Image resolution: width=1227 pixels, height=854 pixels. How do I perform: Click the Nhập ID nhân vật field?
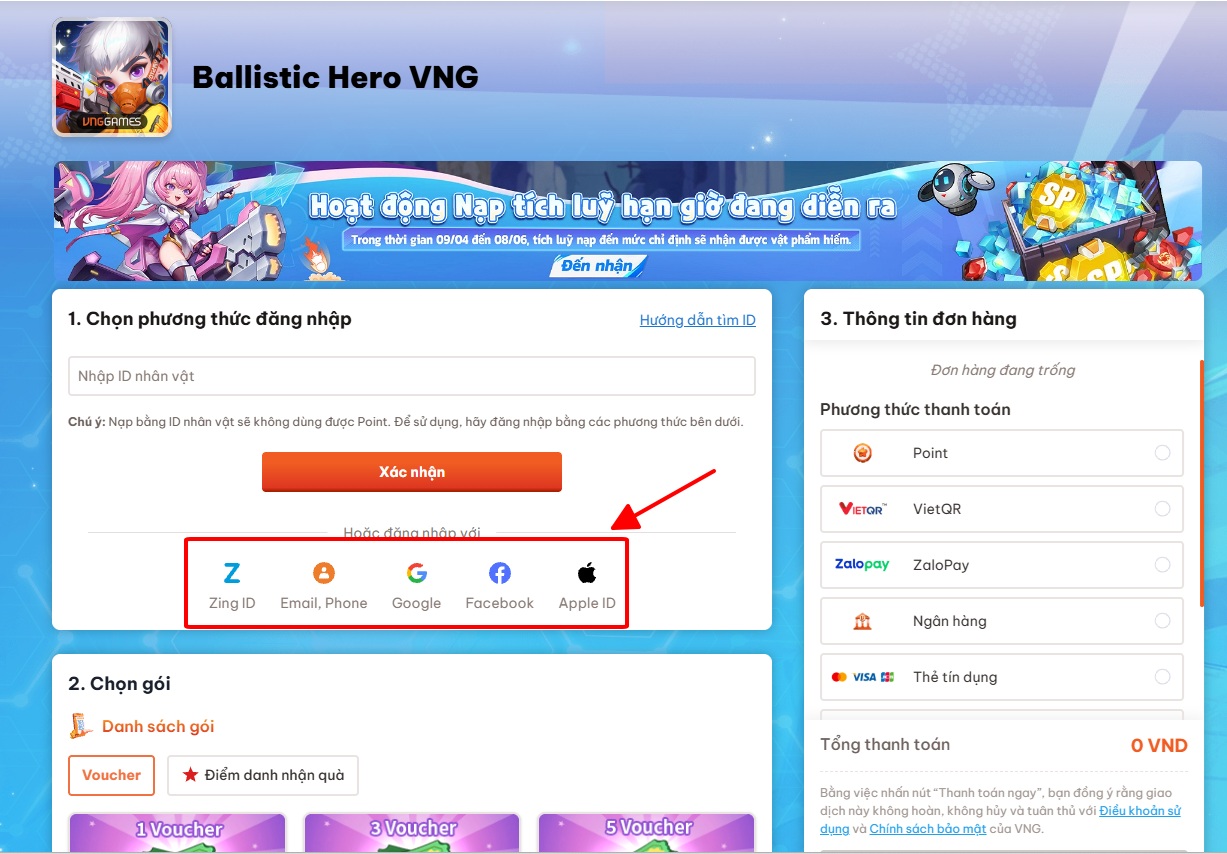(x=412, y=376)
